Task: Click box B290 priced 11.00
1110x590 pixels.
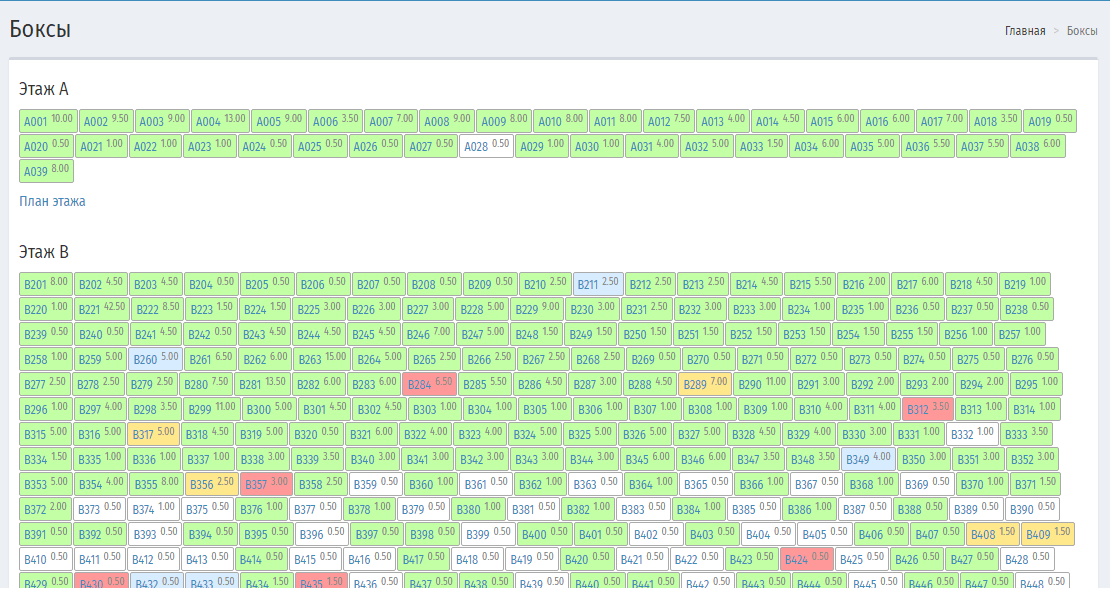Action: (x=762, y=384)
